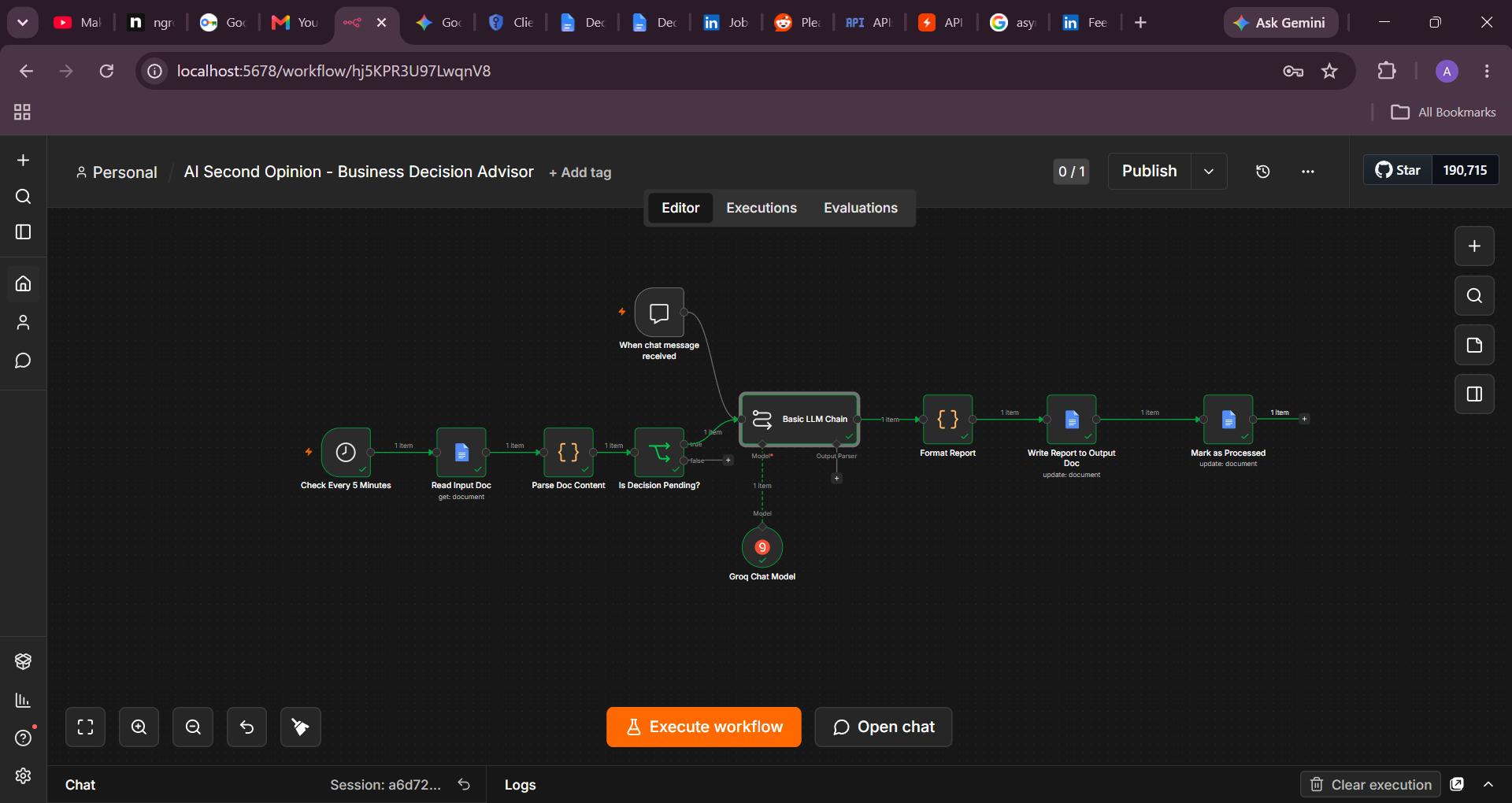The width and height of the screenshot is (1512, 803).
Task: Toggle the focus panel on the right
Action: point(1474,394)
